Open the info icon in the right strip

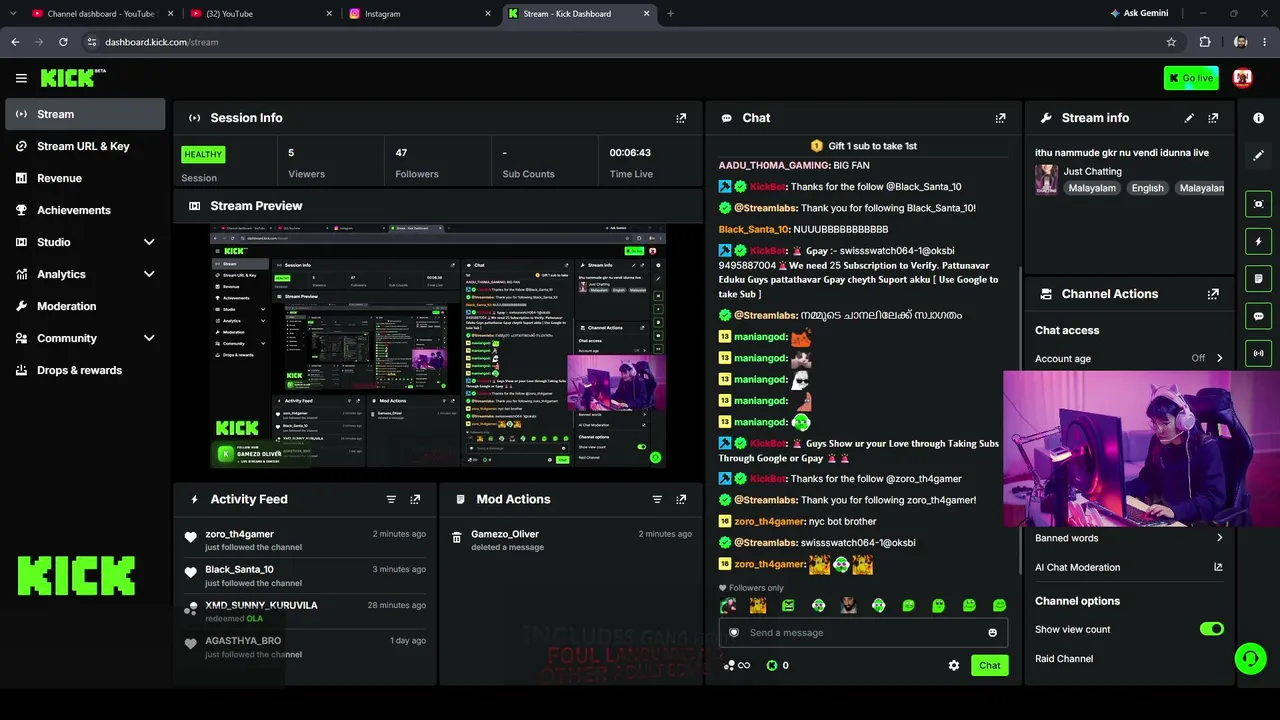coord(1259,118)
